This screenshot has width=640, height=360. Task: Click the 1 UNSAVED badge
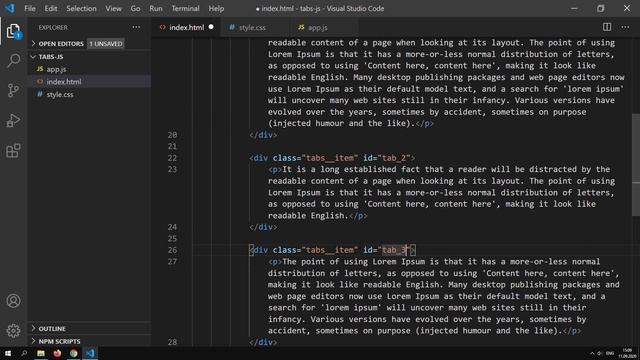(106, 43)
